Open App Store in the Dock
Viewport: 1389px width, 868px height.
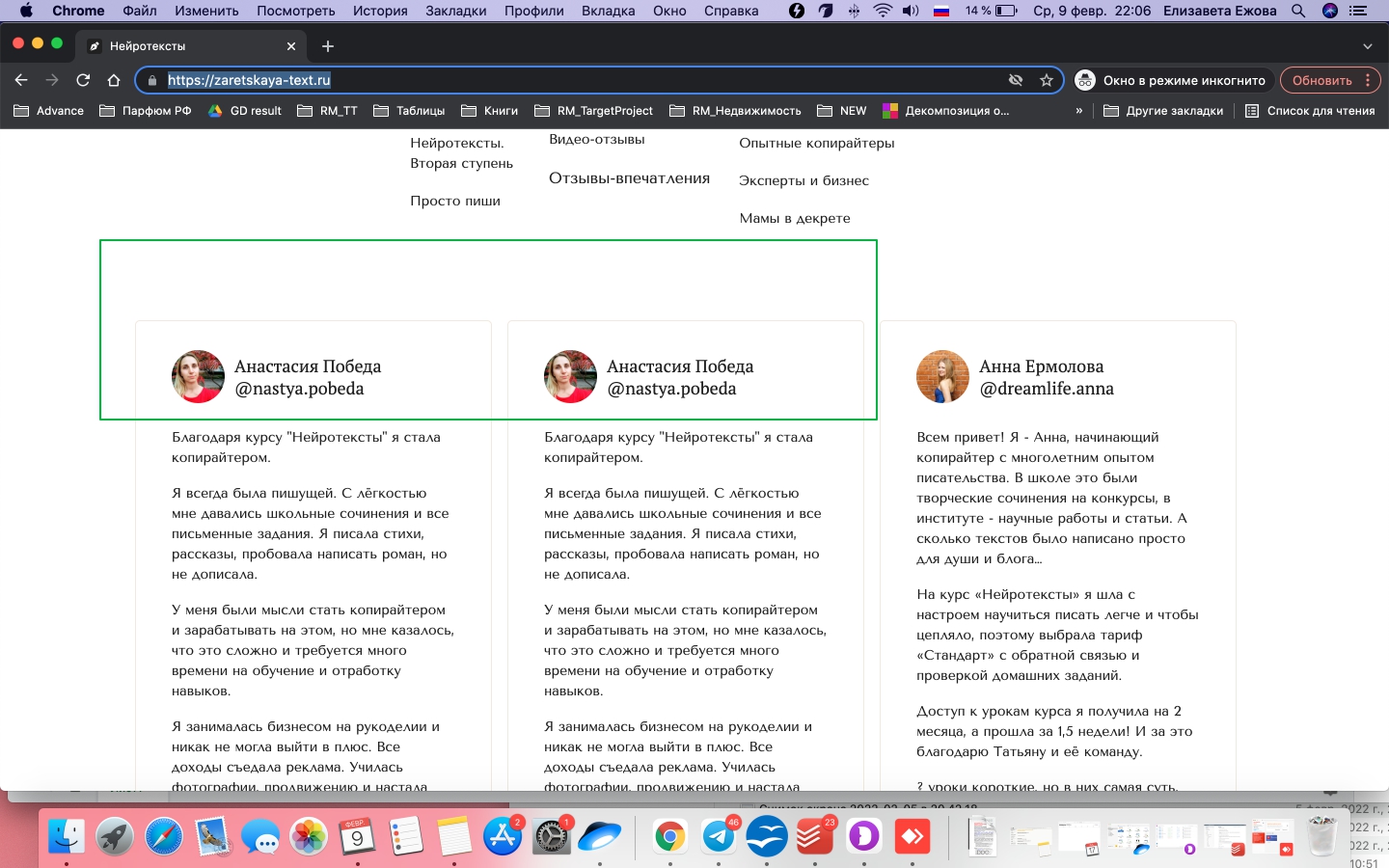(x=503, y=835)
